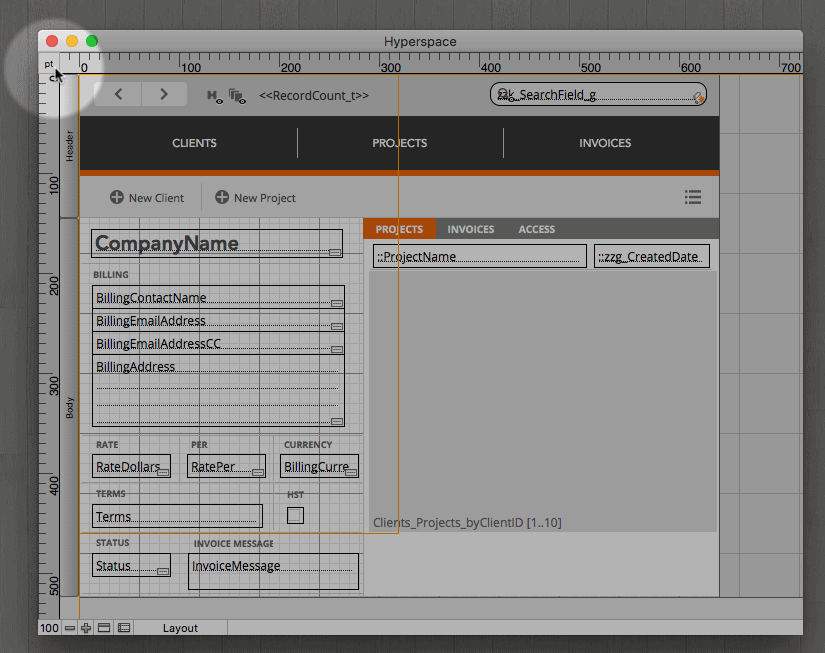
Task: Click the badge icon on RatePer field
Action: [x=258, y=473]
